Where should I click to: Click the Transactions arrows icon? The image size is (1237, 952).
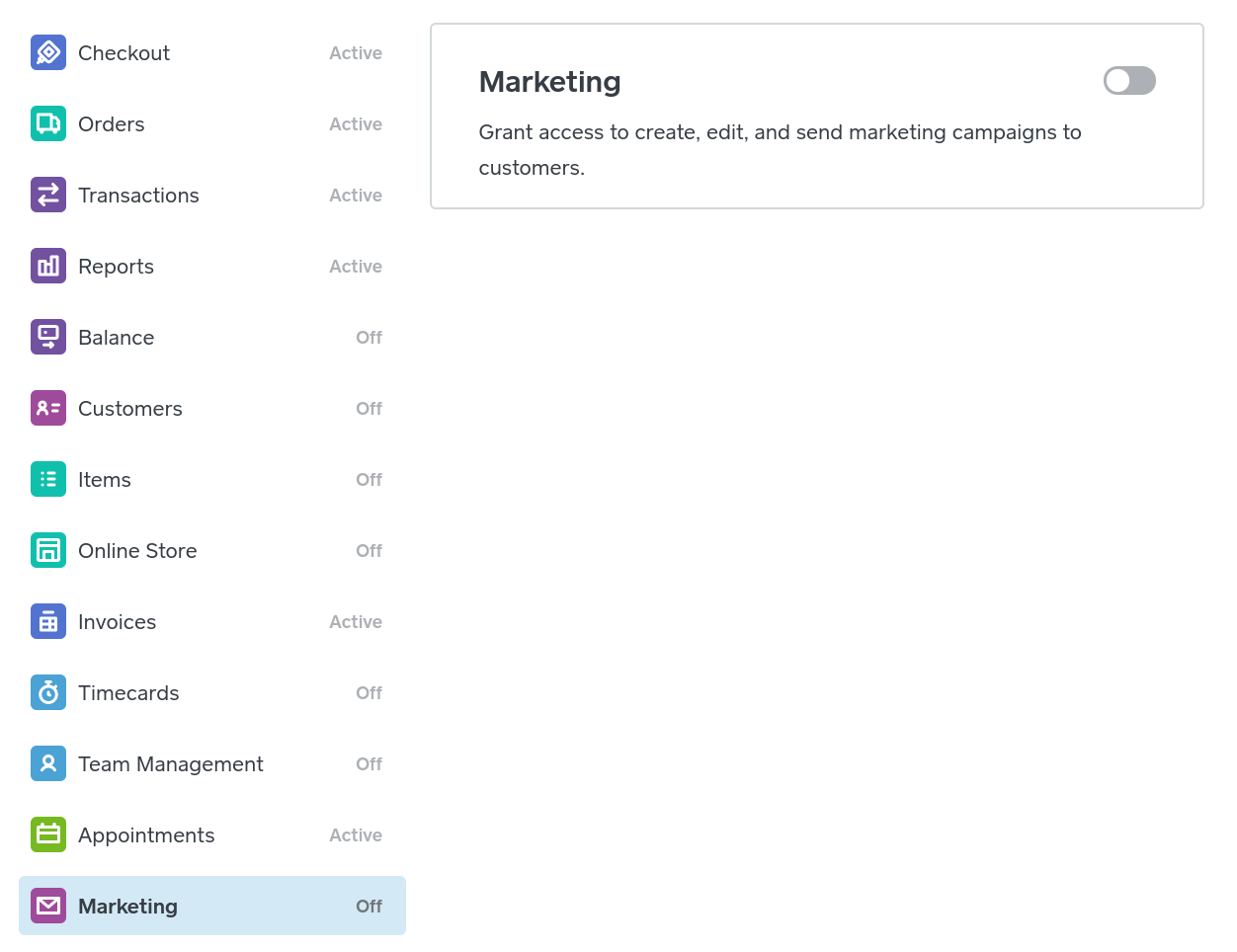(48, 195)
